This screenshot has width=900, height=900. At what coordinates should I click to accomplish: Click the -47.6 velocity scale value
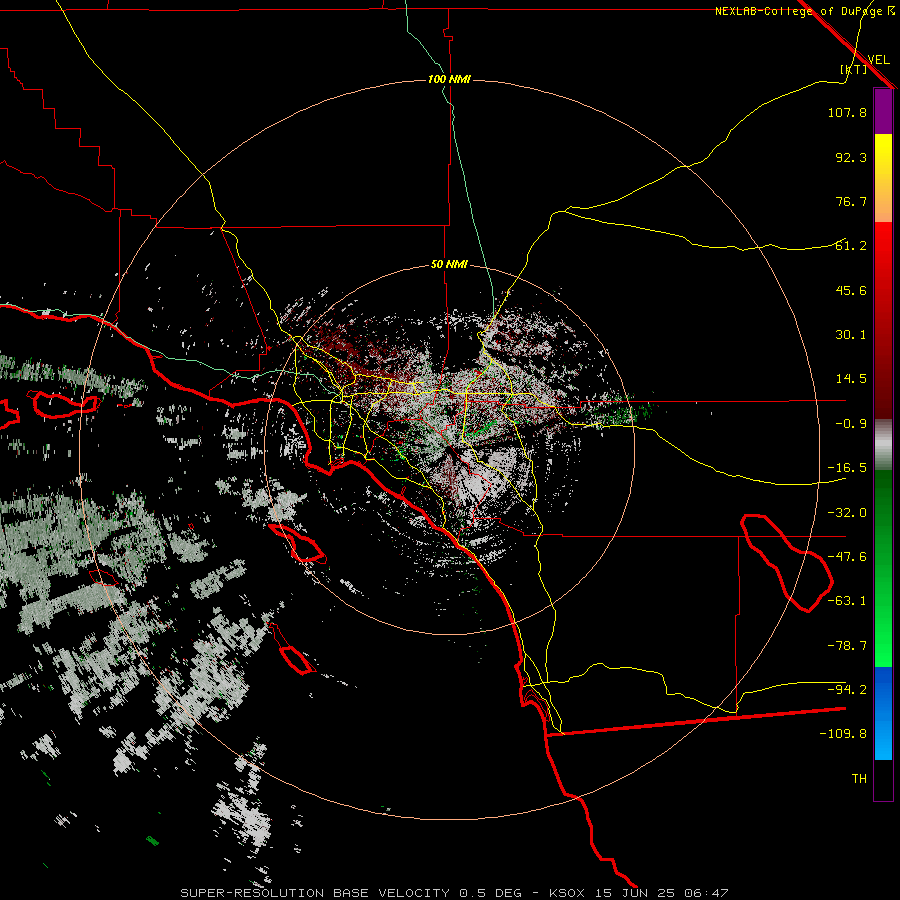[x=847, y=557]
